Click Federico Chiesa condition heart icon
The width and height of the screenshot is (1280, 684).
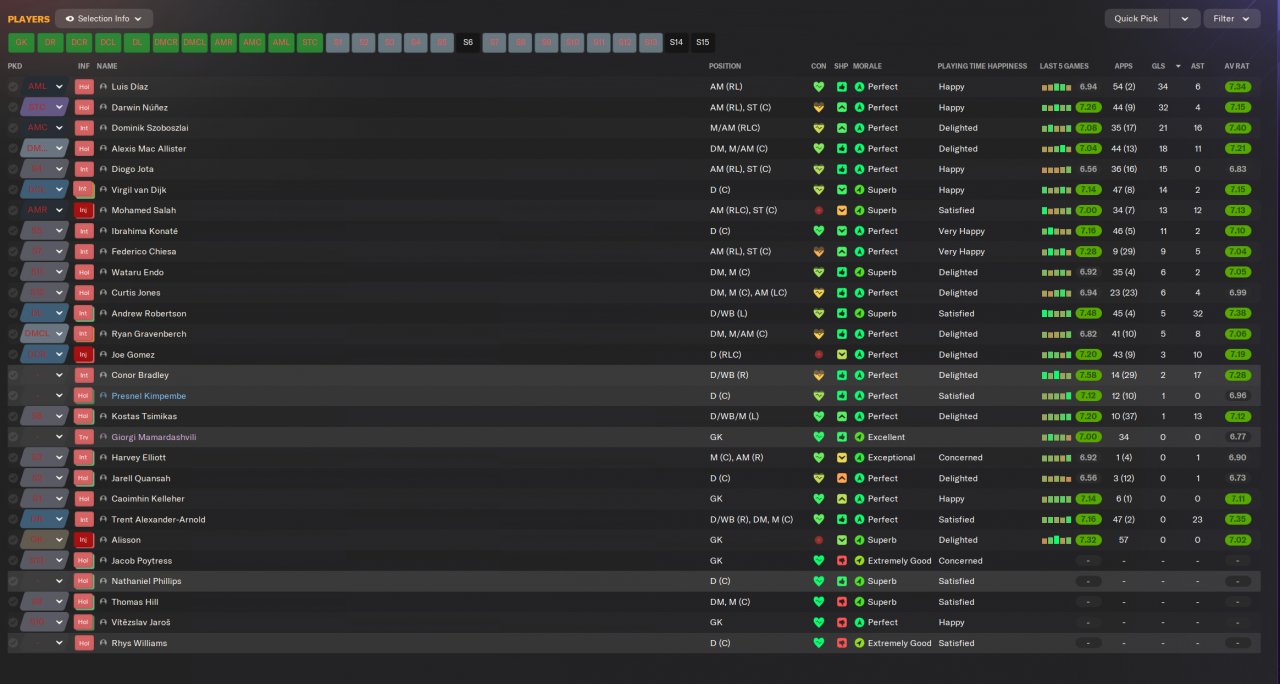click(819, 251)
